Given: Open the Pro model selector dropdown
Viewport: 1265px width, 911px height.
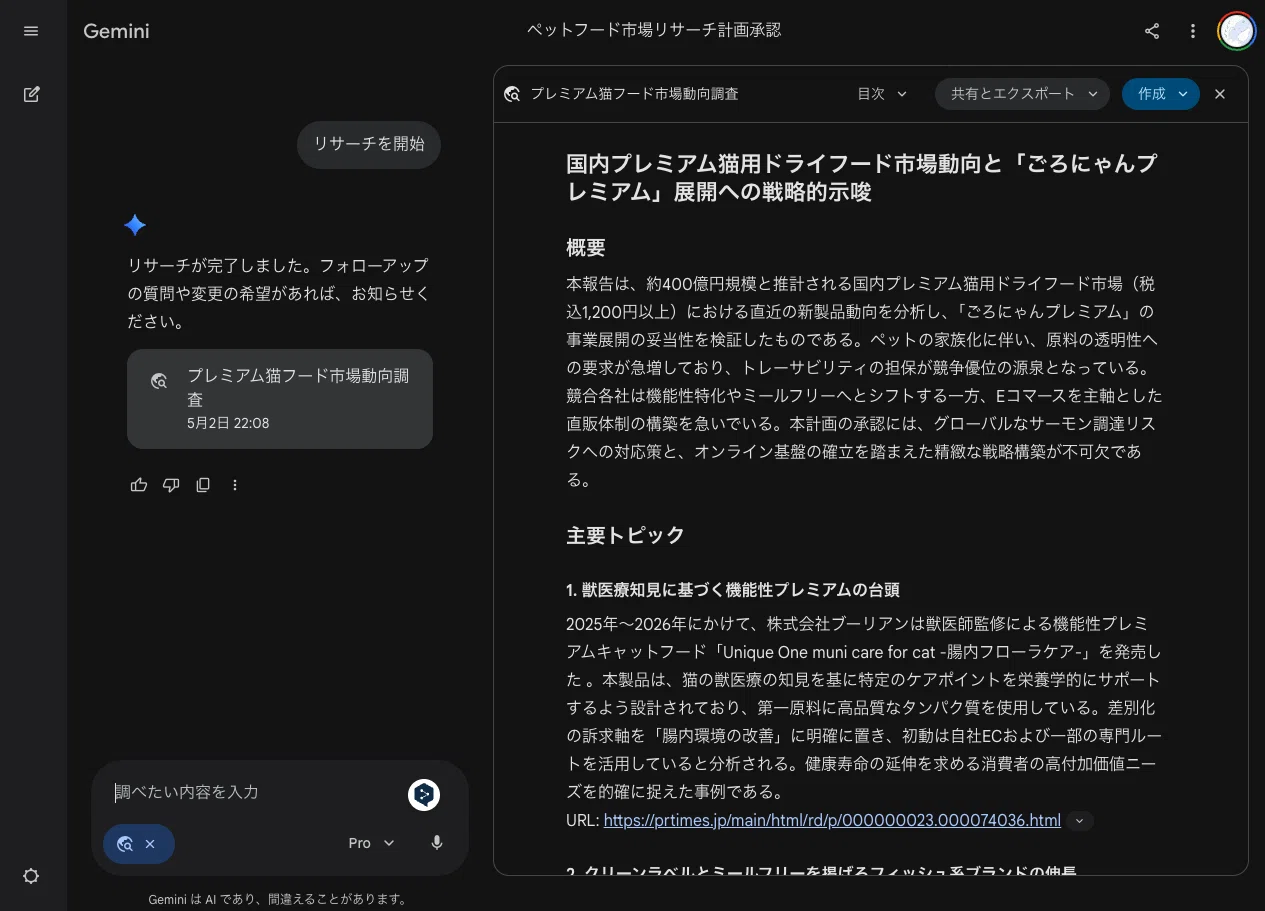Looking at the screenshot, I should click(x=372, y=843).
